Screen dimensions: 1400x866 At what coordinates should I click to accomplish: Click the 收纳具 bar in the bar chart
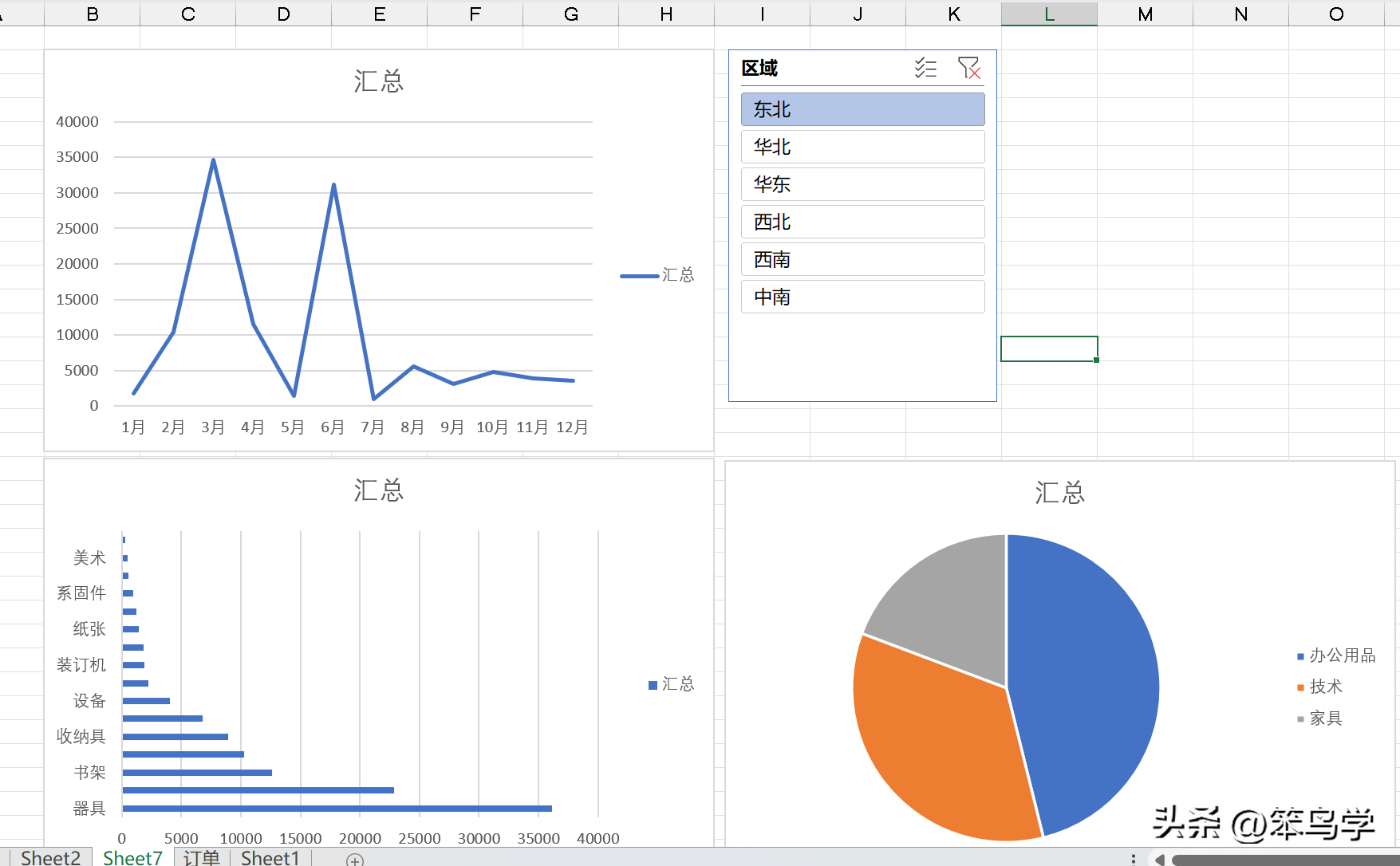pyautogui.click(x=175, y=737)
